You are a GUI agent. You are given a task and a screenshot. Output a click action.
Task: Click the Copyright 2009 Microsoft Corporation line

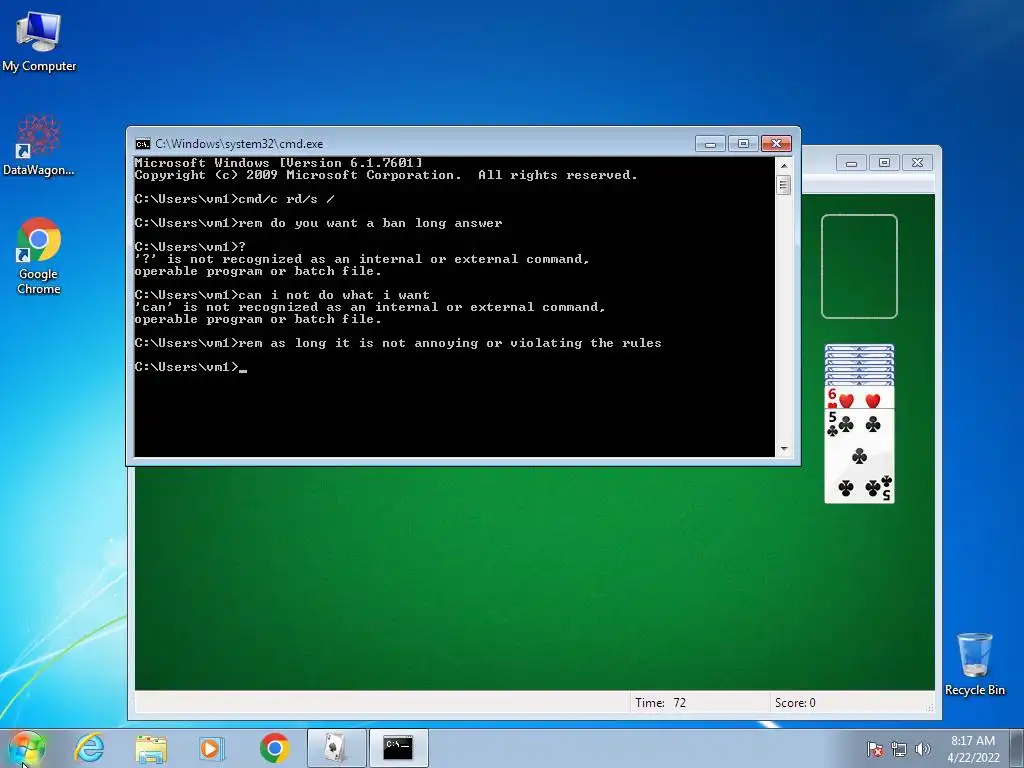click(386, 175)
